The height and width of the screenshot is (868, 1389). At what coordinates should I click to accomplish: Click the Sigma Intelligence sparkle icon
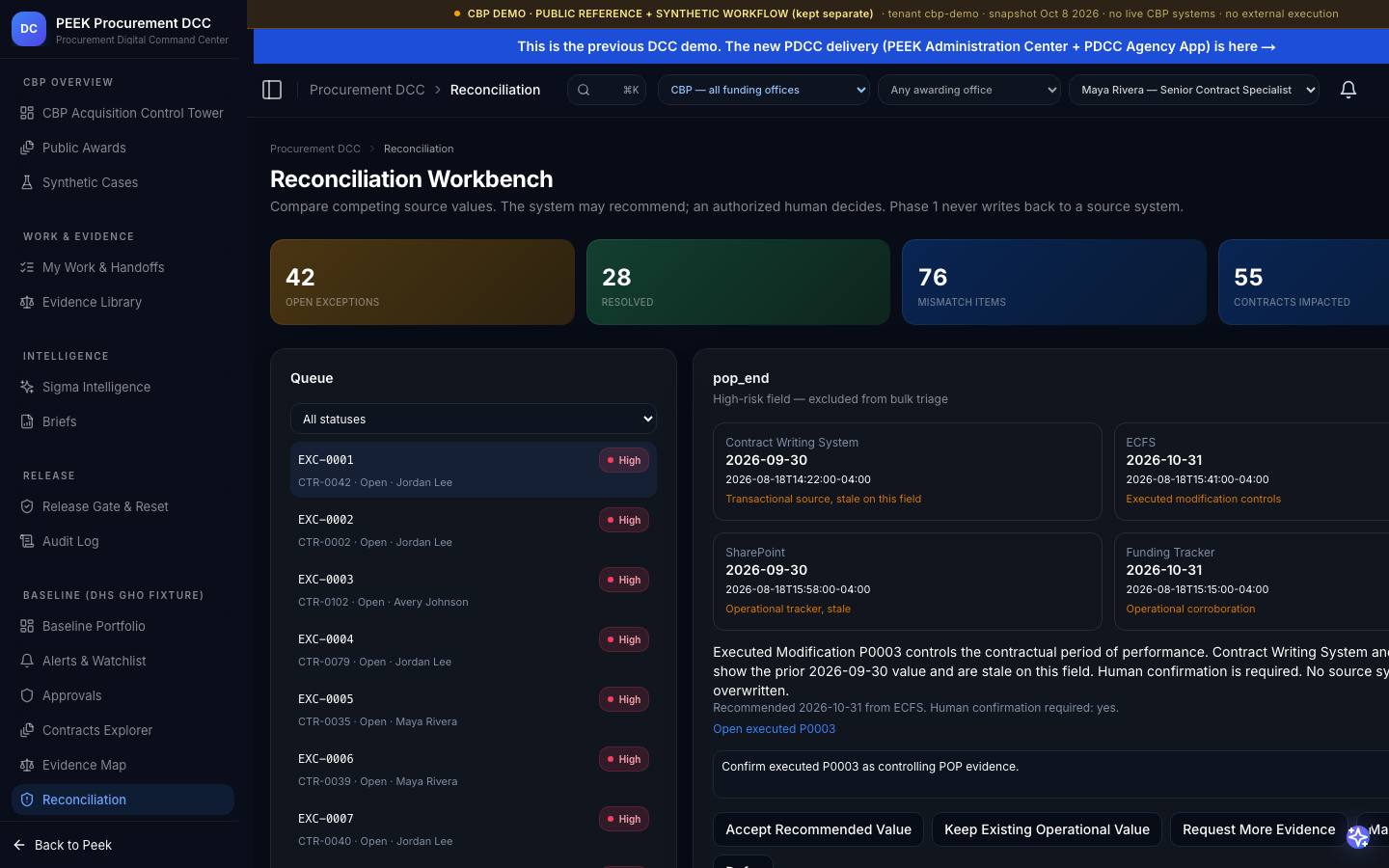[x=27, y=387]
